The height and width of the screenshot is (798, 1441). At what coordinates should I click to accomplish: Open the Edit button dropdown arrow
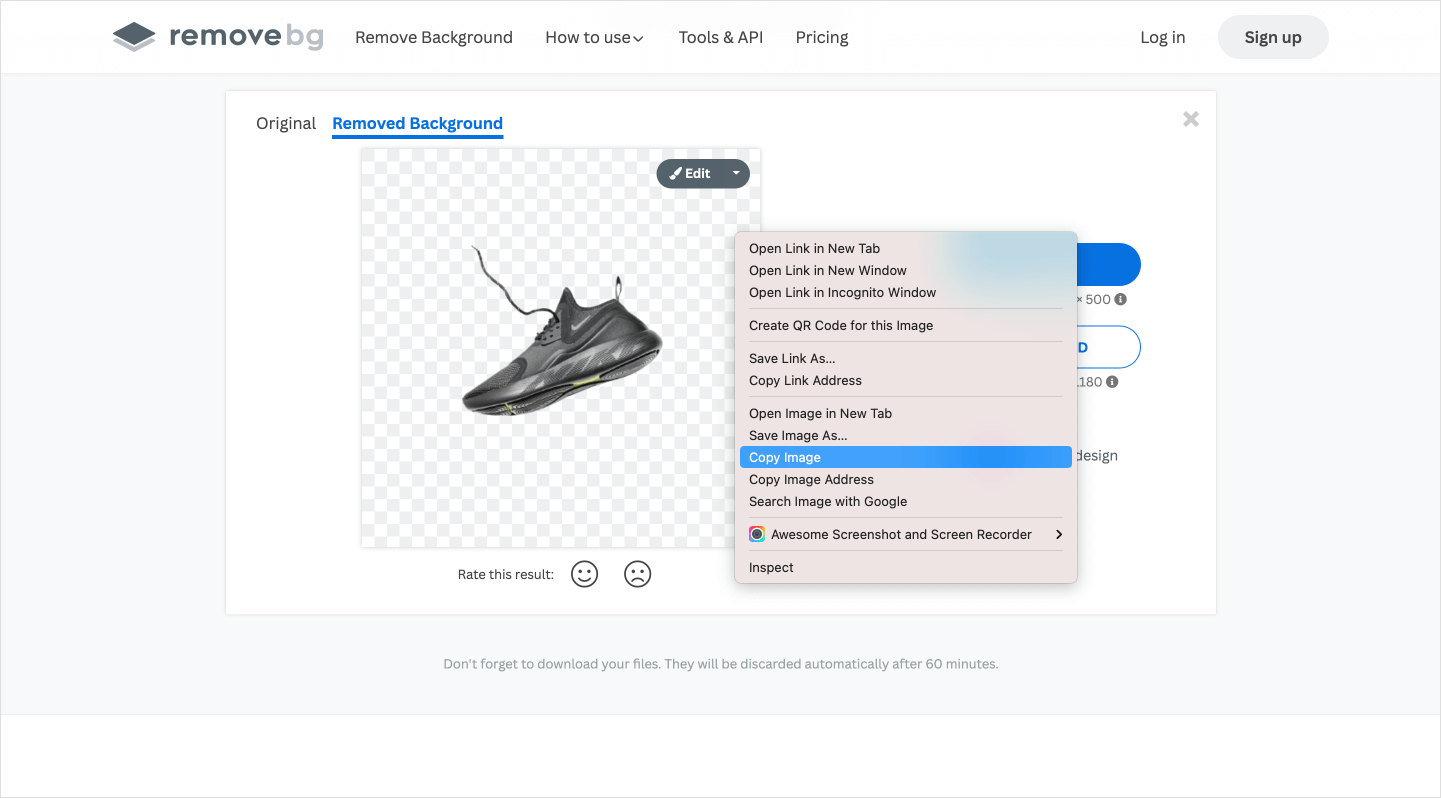point(736,173)
